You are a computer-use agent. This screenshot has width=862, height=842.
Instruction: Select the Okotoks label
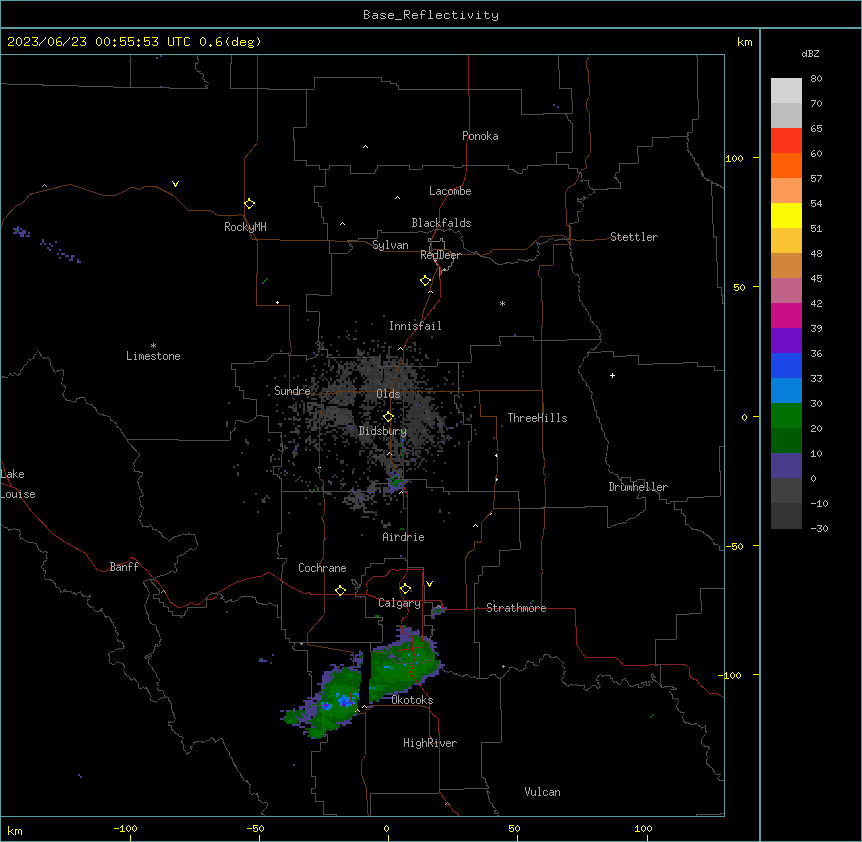412,700
